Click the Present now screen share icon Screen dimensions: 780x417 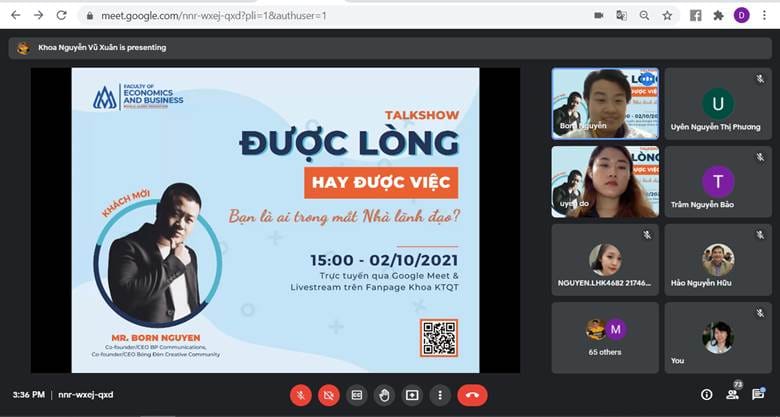(411, 395)
